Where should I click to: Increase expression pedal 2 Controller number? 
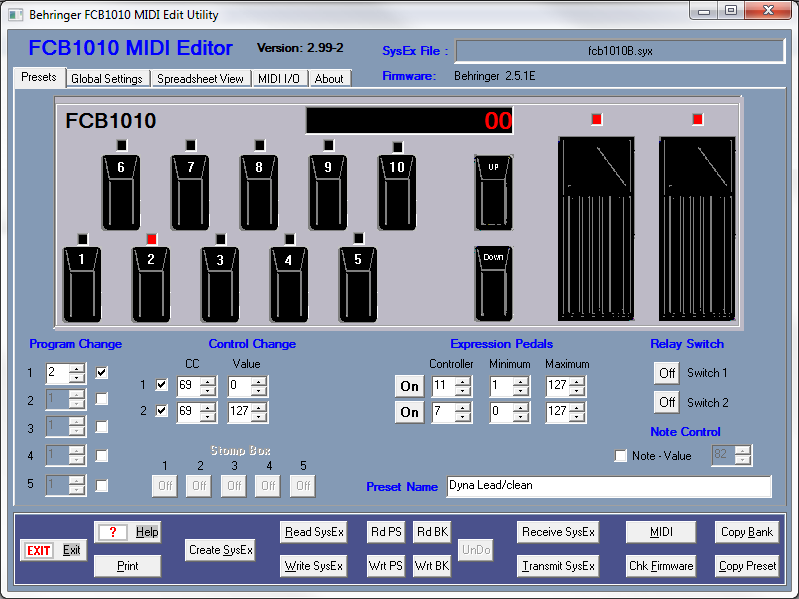pos(463,407)
